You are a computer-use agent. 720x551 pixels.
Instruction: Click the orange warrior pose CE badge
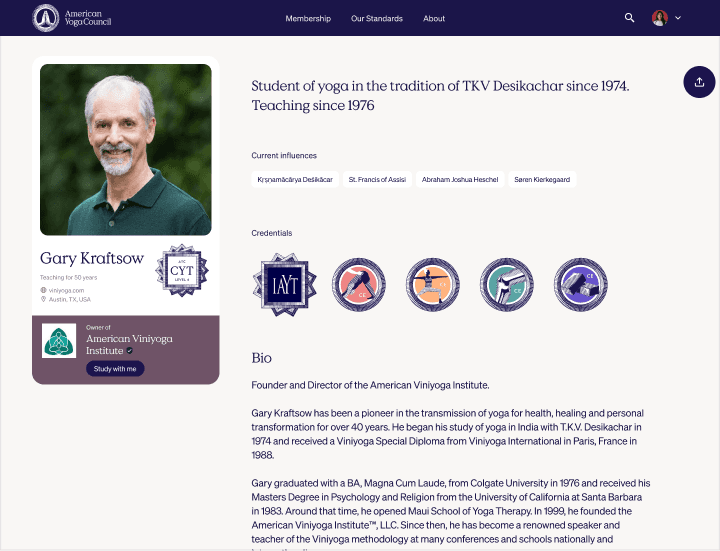(433, 285)
